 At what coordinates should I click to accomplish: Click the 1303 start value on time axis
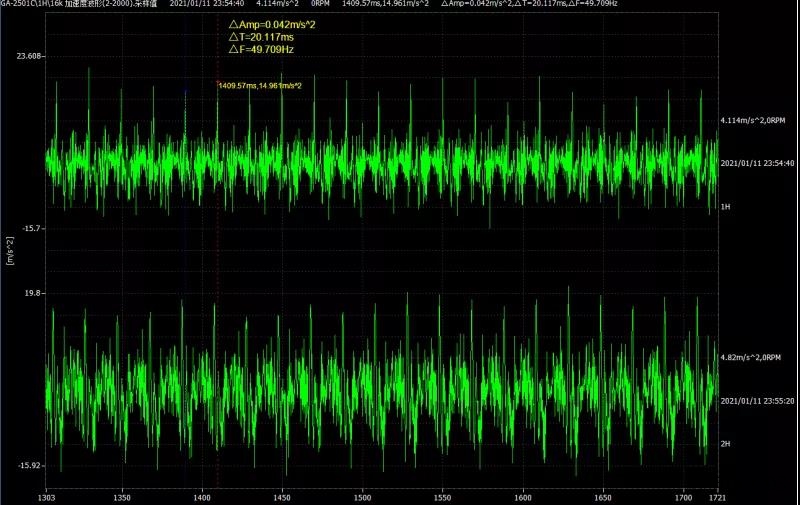46,496
